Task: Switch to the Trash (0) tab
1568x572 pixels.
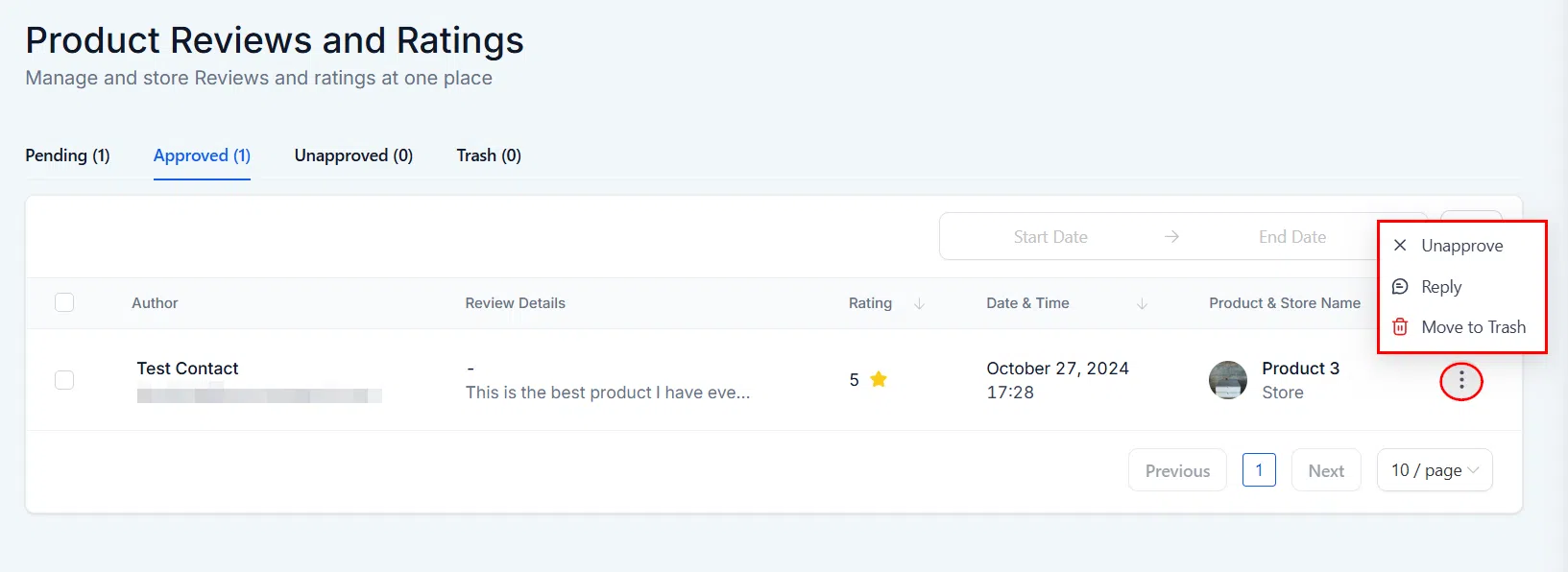Action: (x=489, y=155)
